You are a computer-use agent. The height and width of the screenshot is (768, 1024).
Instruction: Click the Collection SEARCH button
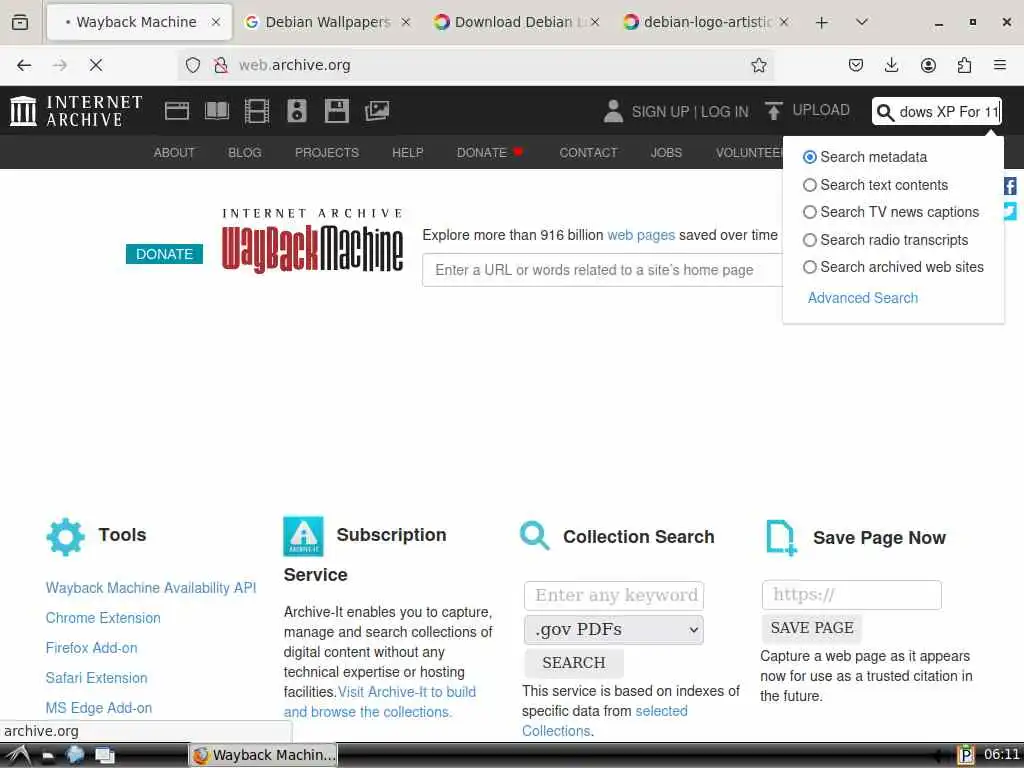pyautogui.click(x=574, y=663)
